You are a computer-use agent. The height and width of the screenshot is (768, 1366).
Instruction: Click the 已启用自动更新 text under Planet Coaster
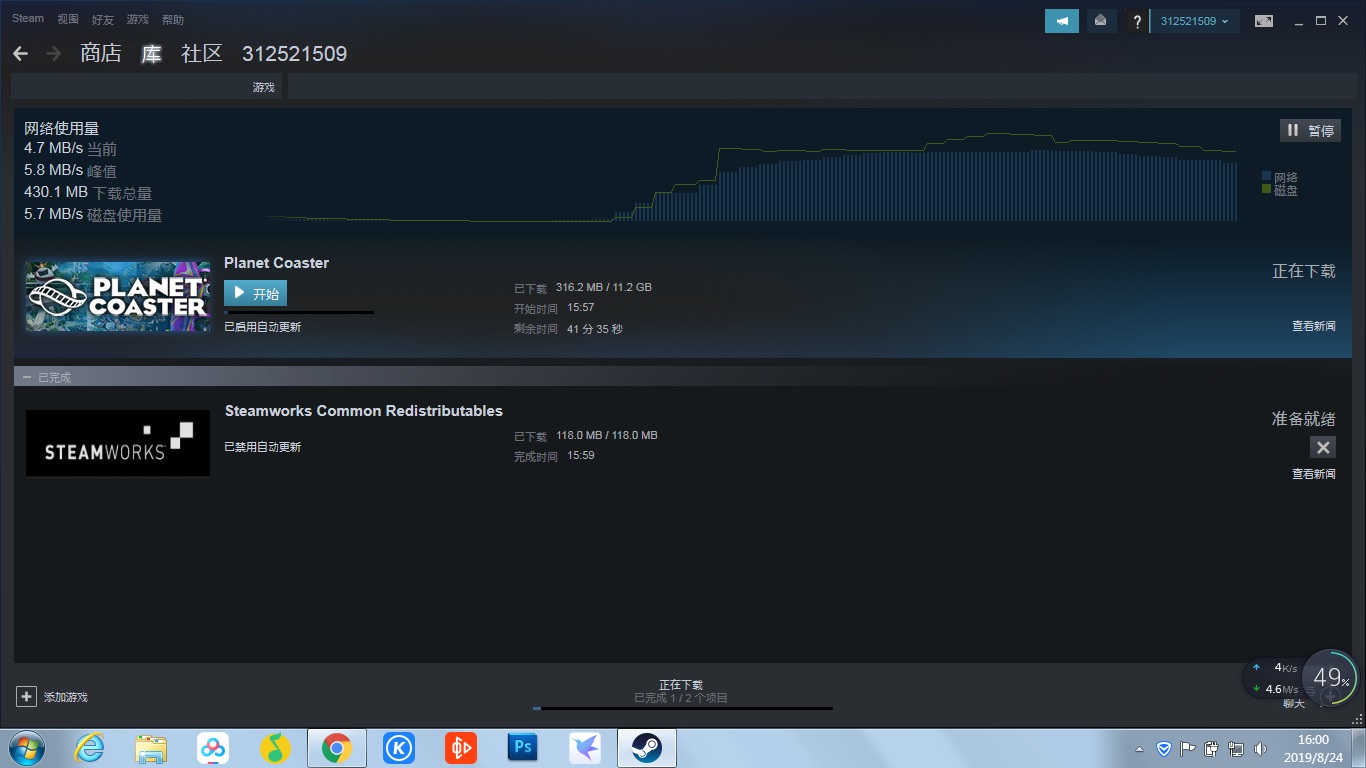(262, 327)
